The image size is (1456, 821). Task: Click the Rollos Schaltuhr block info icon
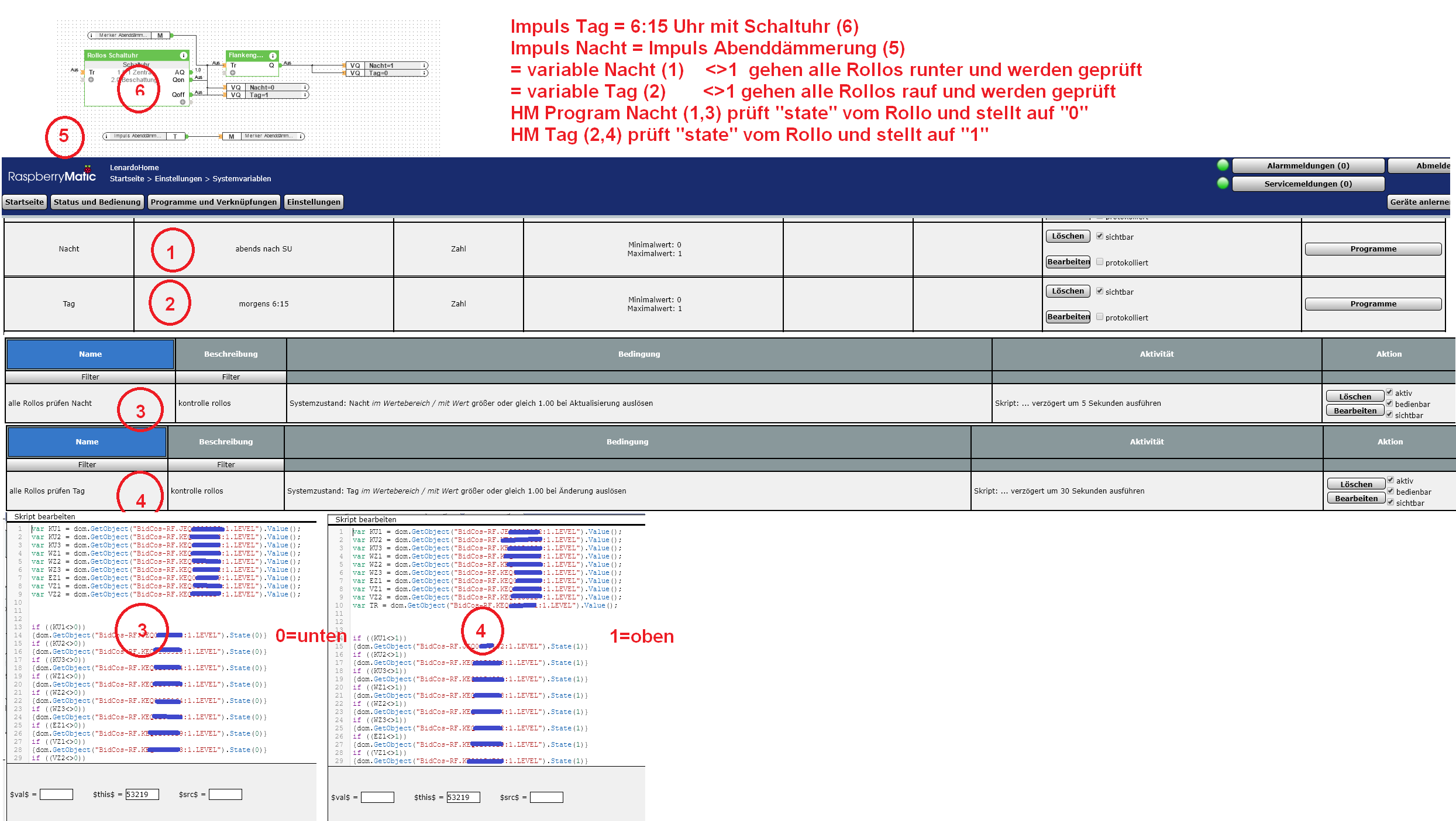[x=184, y=56]
